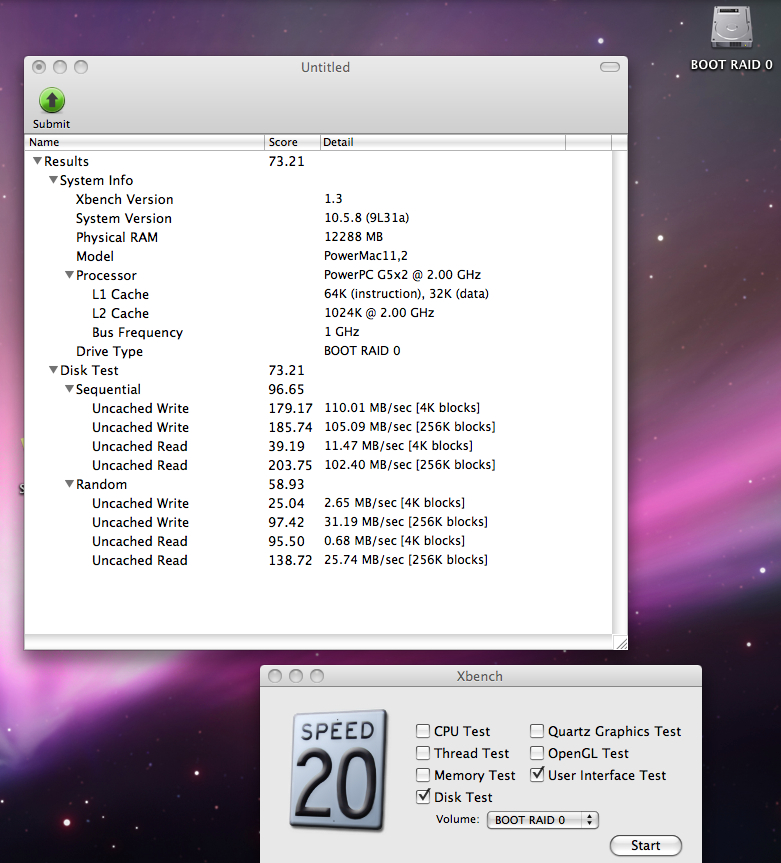Click the 0.68 MB/sec [4K blocks] detail
This screenshot has height=863, width=781.
point(394,541)
